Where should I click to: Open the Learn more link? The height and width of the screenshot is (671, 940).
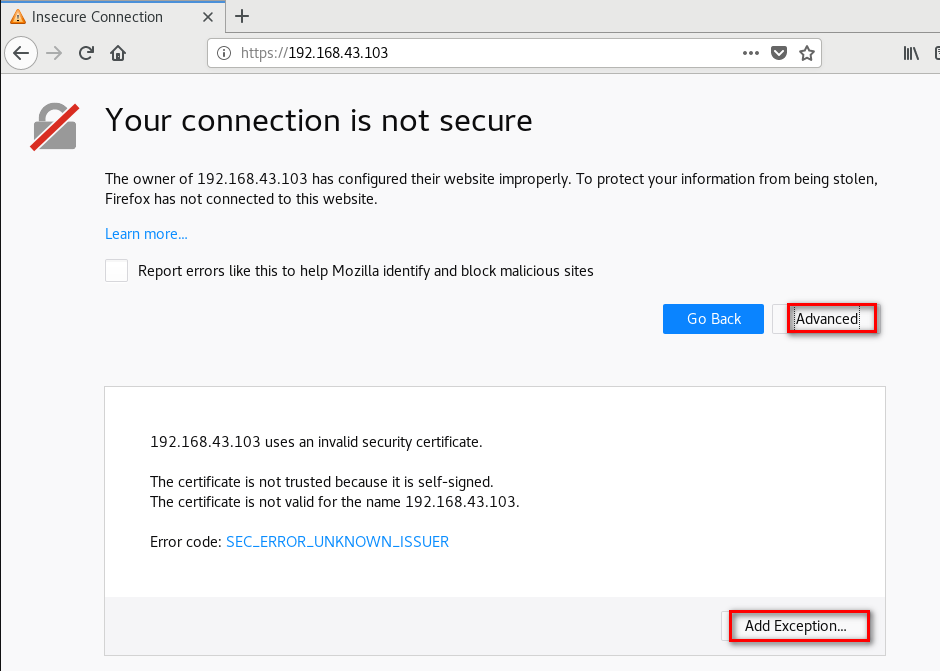(x=146, y=234)
